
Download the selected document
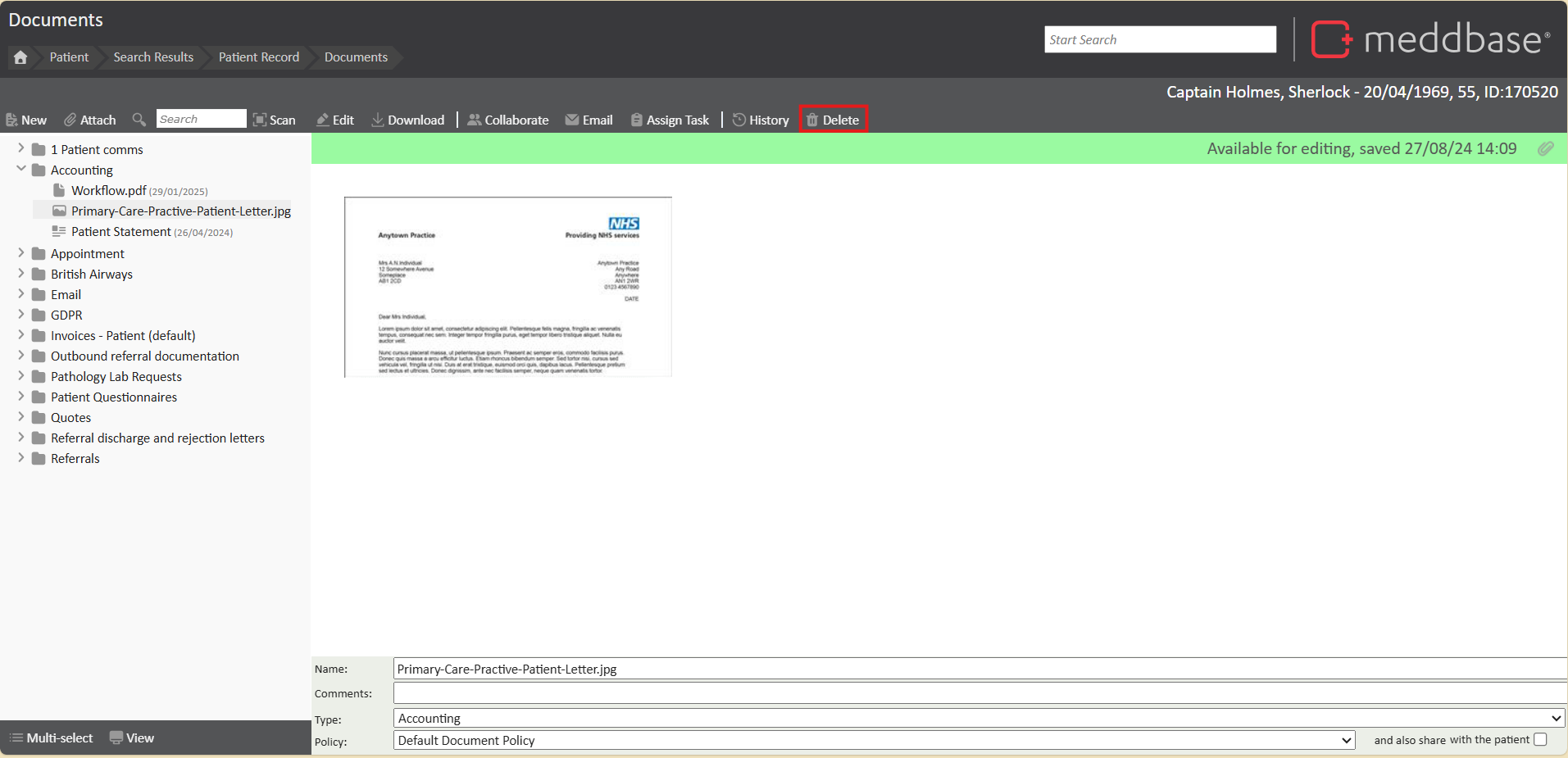407,120
